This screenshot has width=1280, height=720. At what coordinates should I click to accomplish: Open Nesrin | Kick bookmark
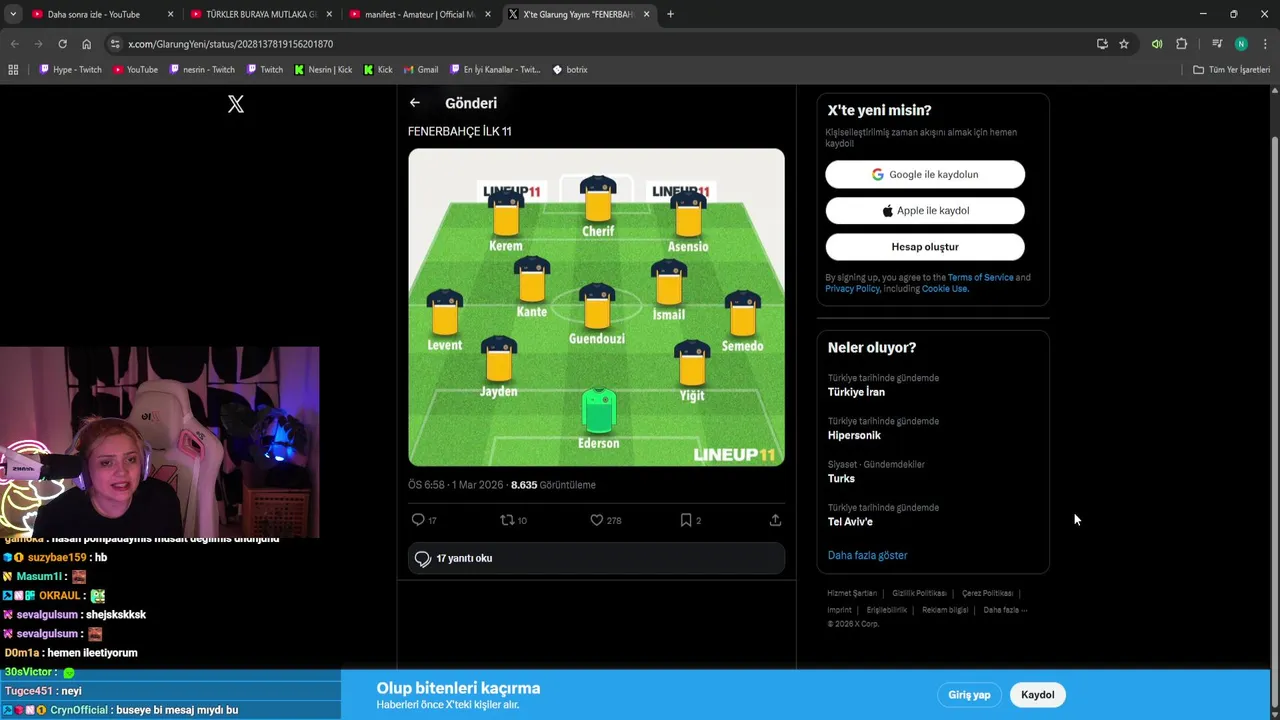click(x=323, y=70)
